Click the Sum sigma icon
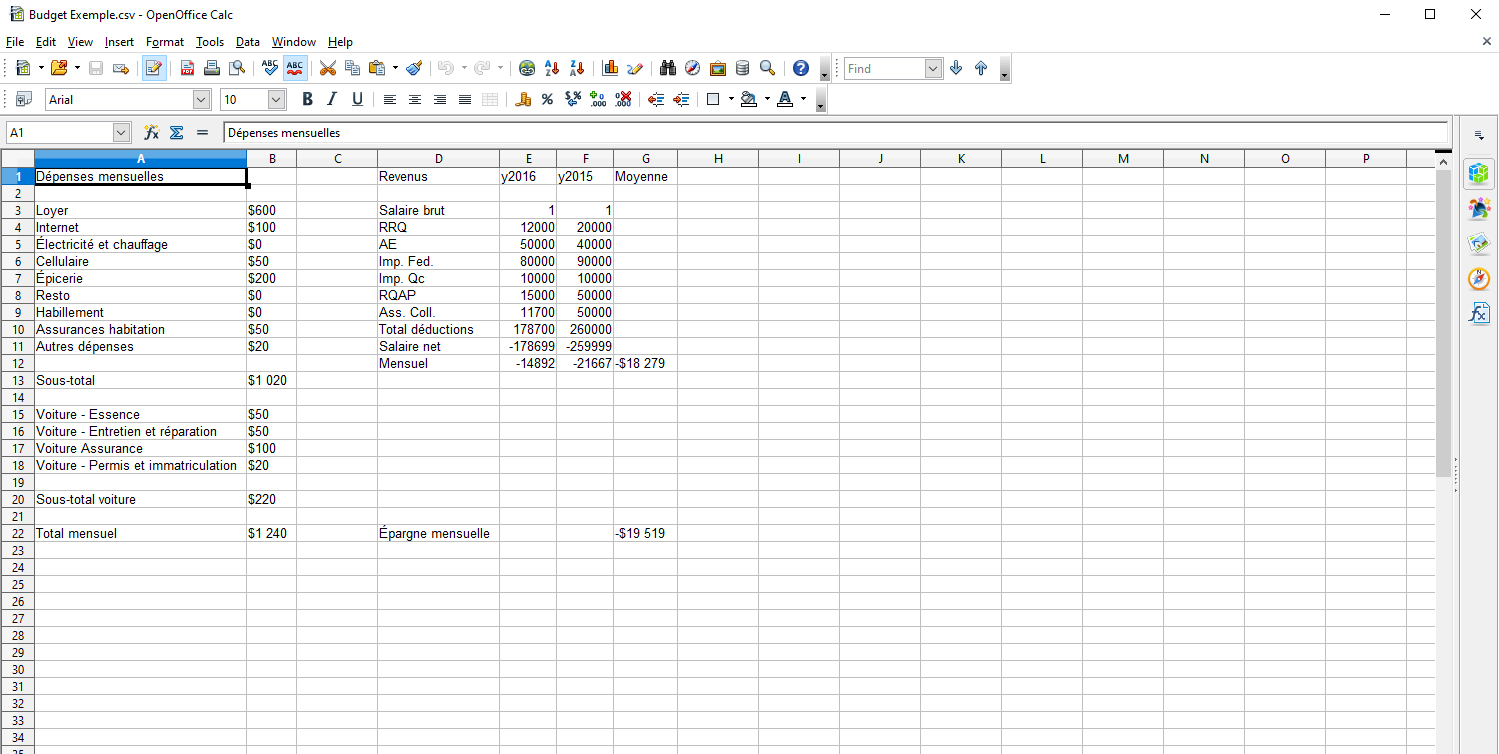Image resolution: width=1499 pixels, height=754 pixels. click(177, 132)
